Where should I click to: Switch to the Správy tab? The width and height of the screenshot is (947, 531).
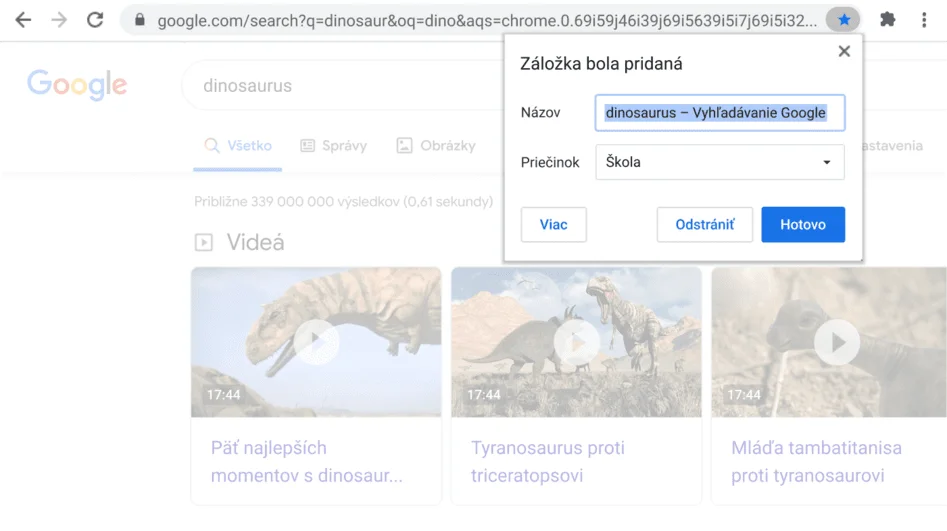333,146
